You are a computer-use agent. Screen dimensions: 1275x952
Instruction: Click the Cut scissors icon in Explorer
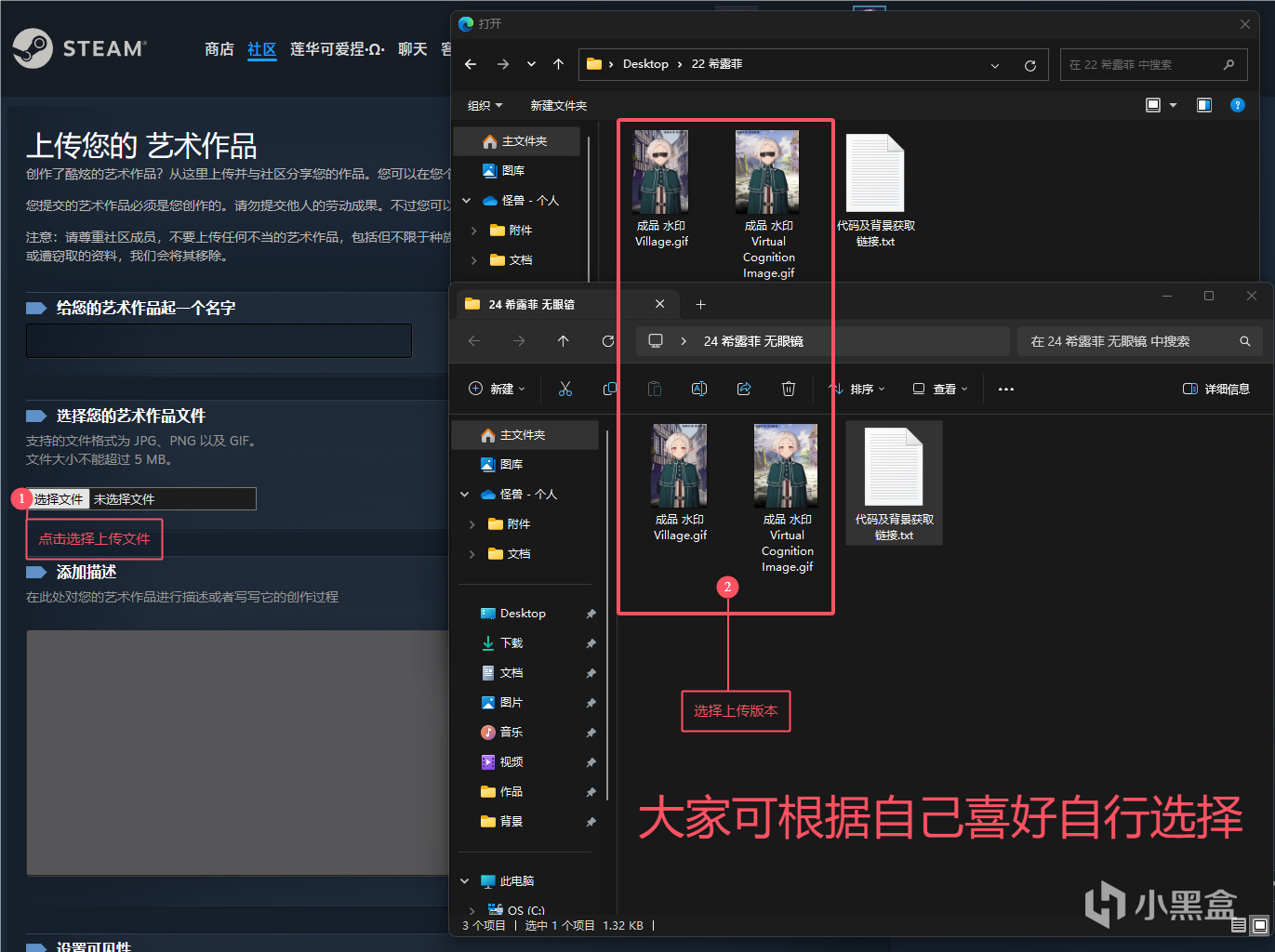565,389
